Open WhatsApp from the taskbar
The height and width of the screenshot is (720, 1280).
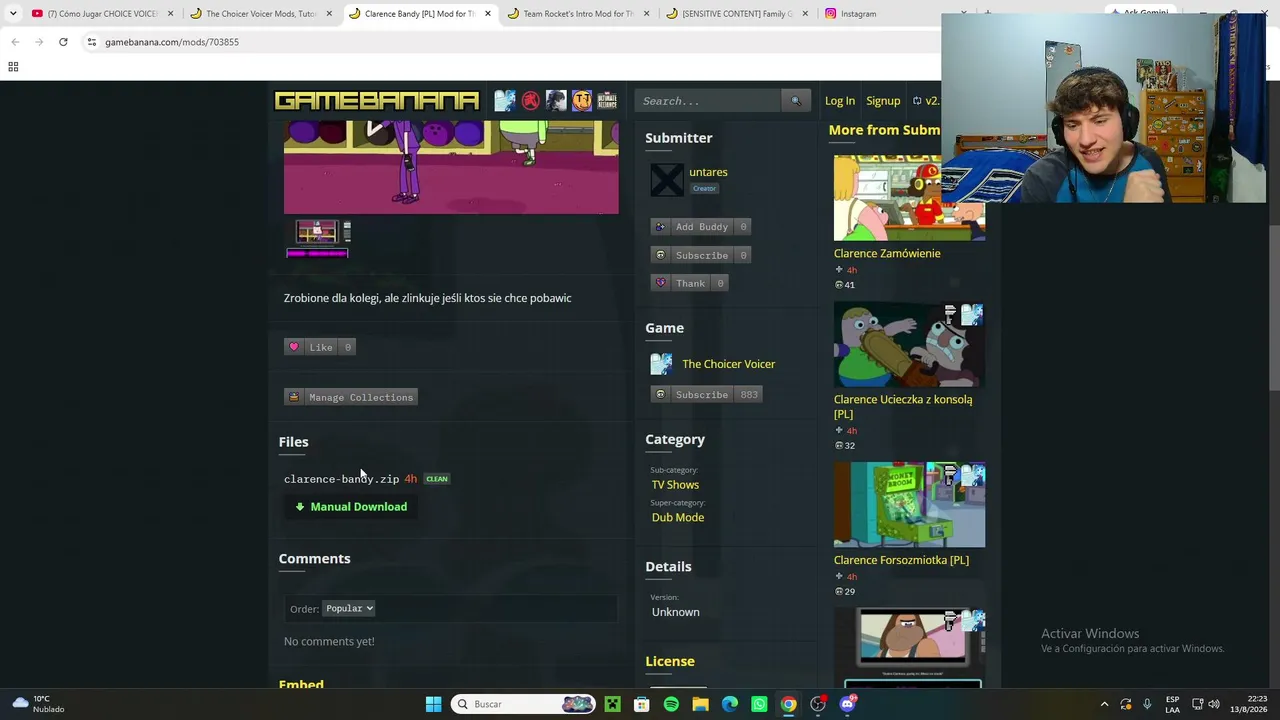759,704
